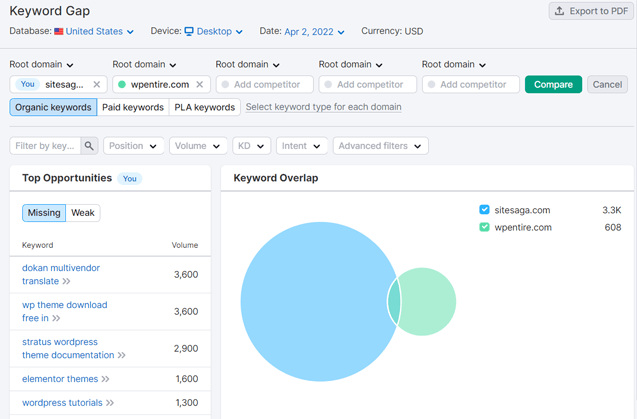The image size is (637, 419).
Task: Open the Volume filter dropdown
Action: click(x=198, y=146)
